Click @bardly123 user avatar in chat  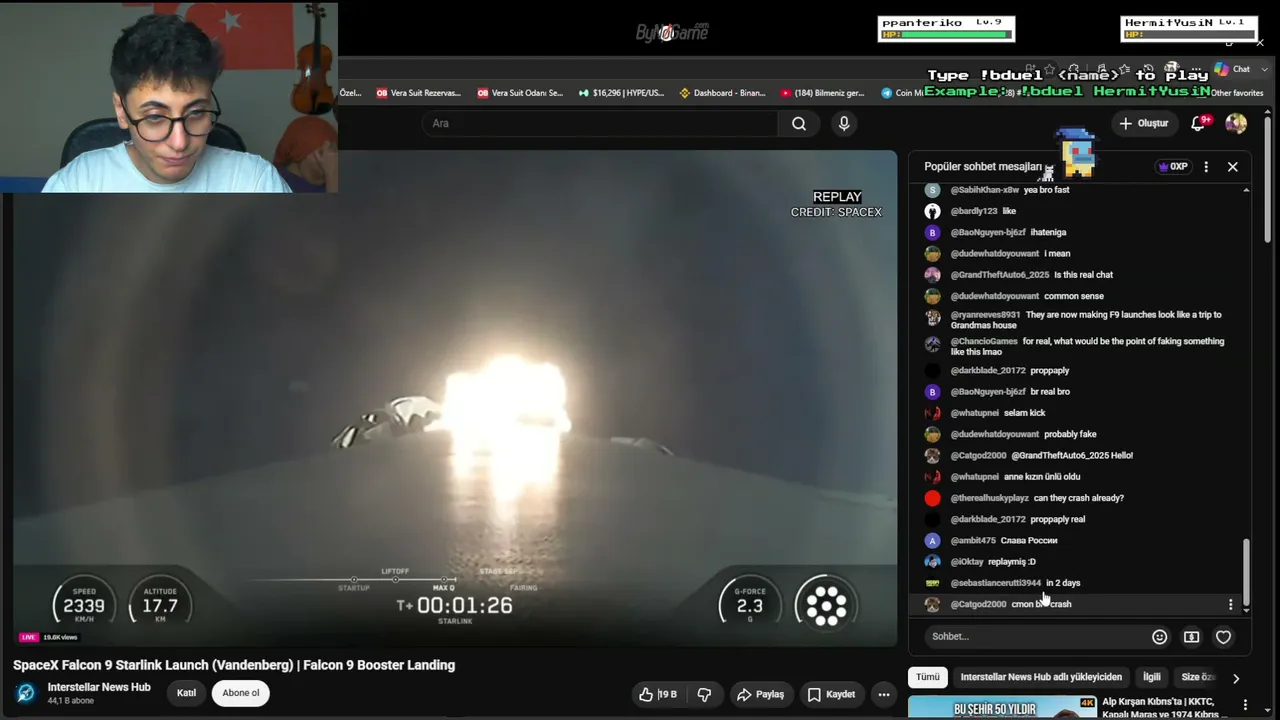(x=932, y=211)
